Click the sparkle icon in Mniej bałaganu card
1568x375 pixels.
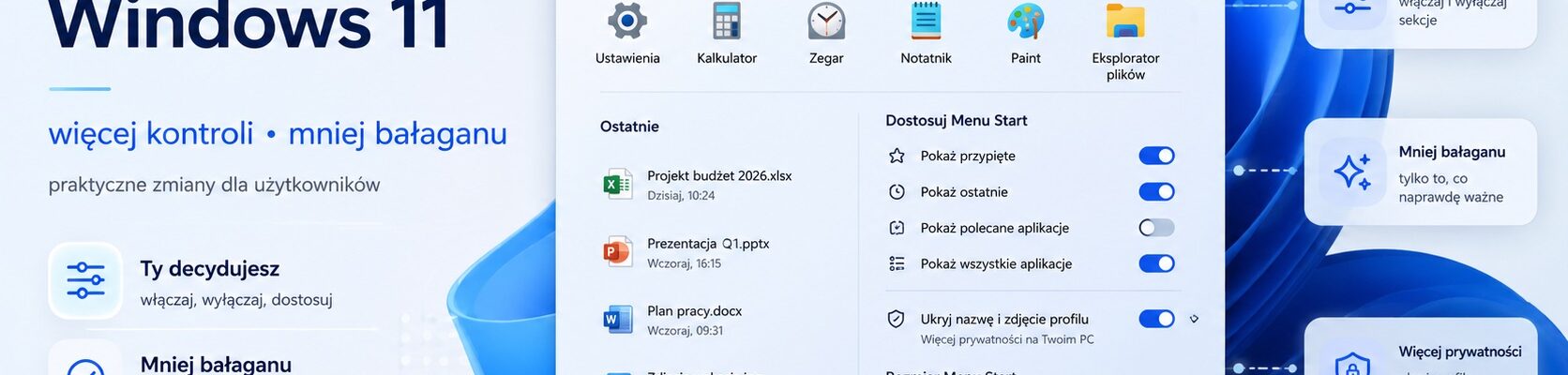pos(1352,172)
